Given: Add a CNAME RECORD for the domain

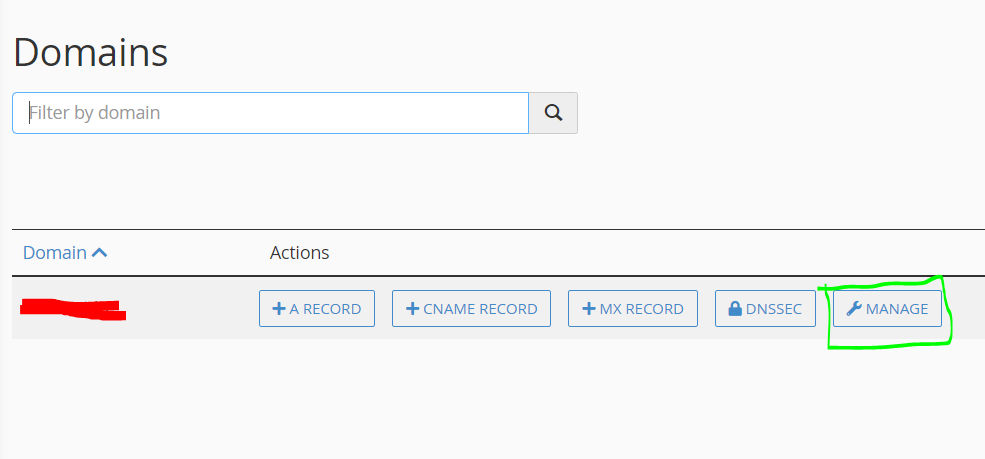Looking at the screenshot, I should pos(471,308).
